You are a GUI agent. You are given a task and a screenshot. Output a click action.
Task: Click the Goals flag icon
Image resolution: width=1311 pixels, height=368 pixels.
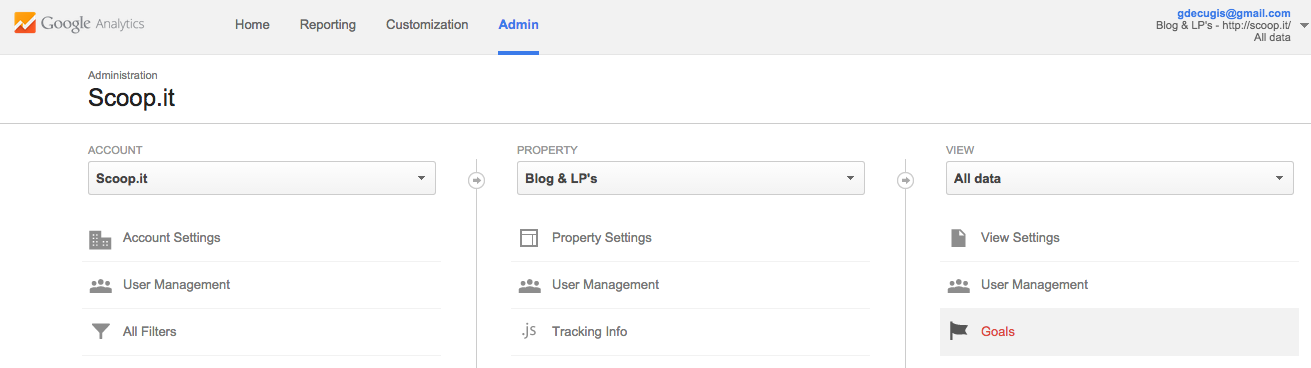[958, 331]
